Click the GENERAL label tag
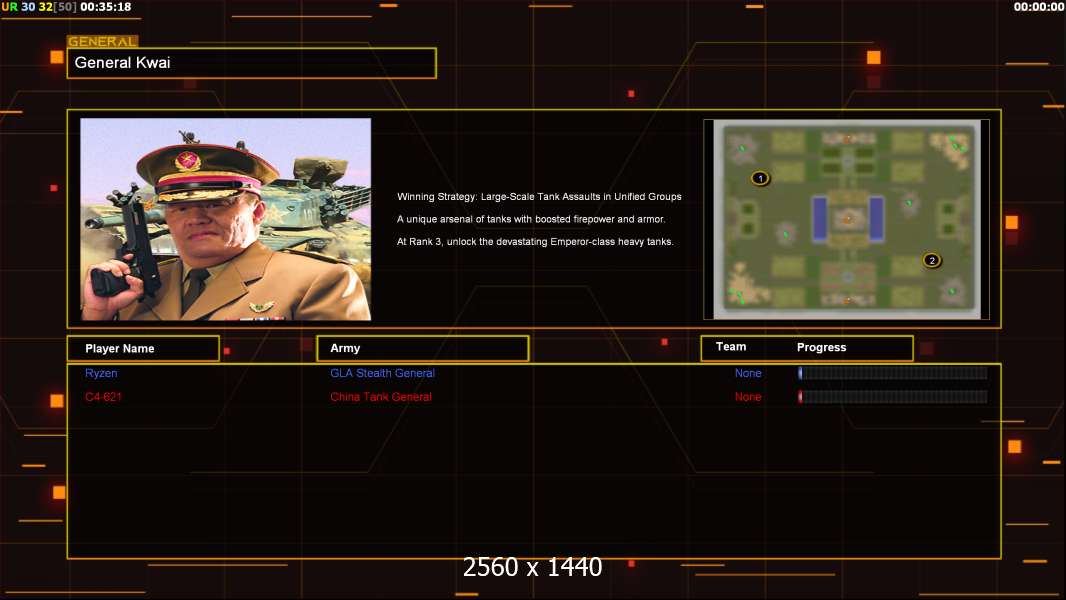1066x600 pixels. click(x=102, y=41)
